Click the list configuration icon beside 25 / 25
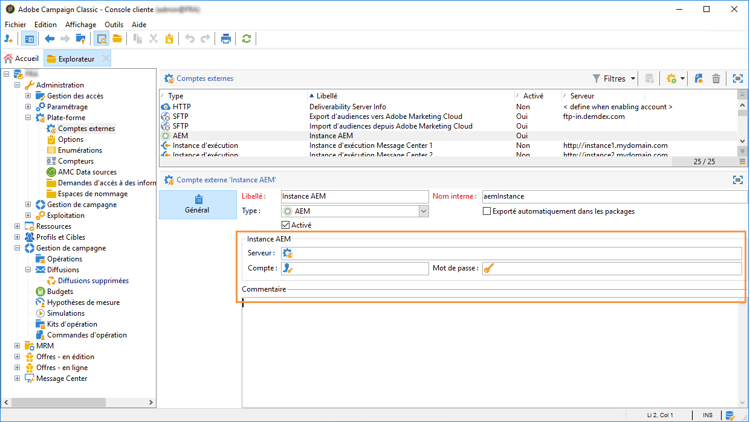Image resolution: width=750 pixels, height=422 pixels. (742, 162)
